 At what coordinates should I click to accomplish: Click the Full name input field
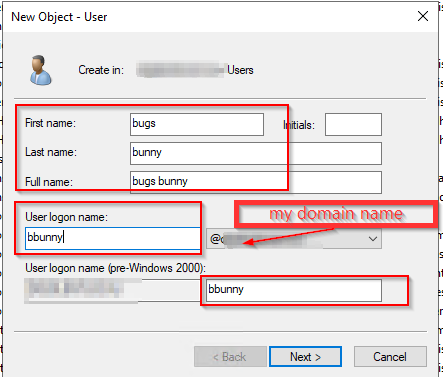(x=256, y=182)
